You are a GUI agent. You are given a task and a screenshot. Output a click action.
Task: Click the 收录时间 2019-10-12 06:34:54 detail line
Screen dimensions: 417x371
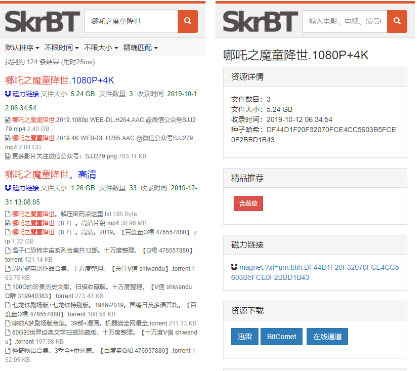(x=282, y=119)
